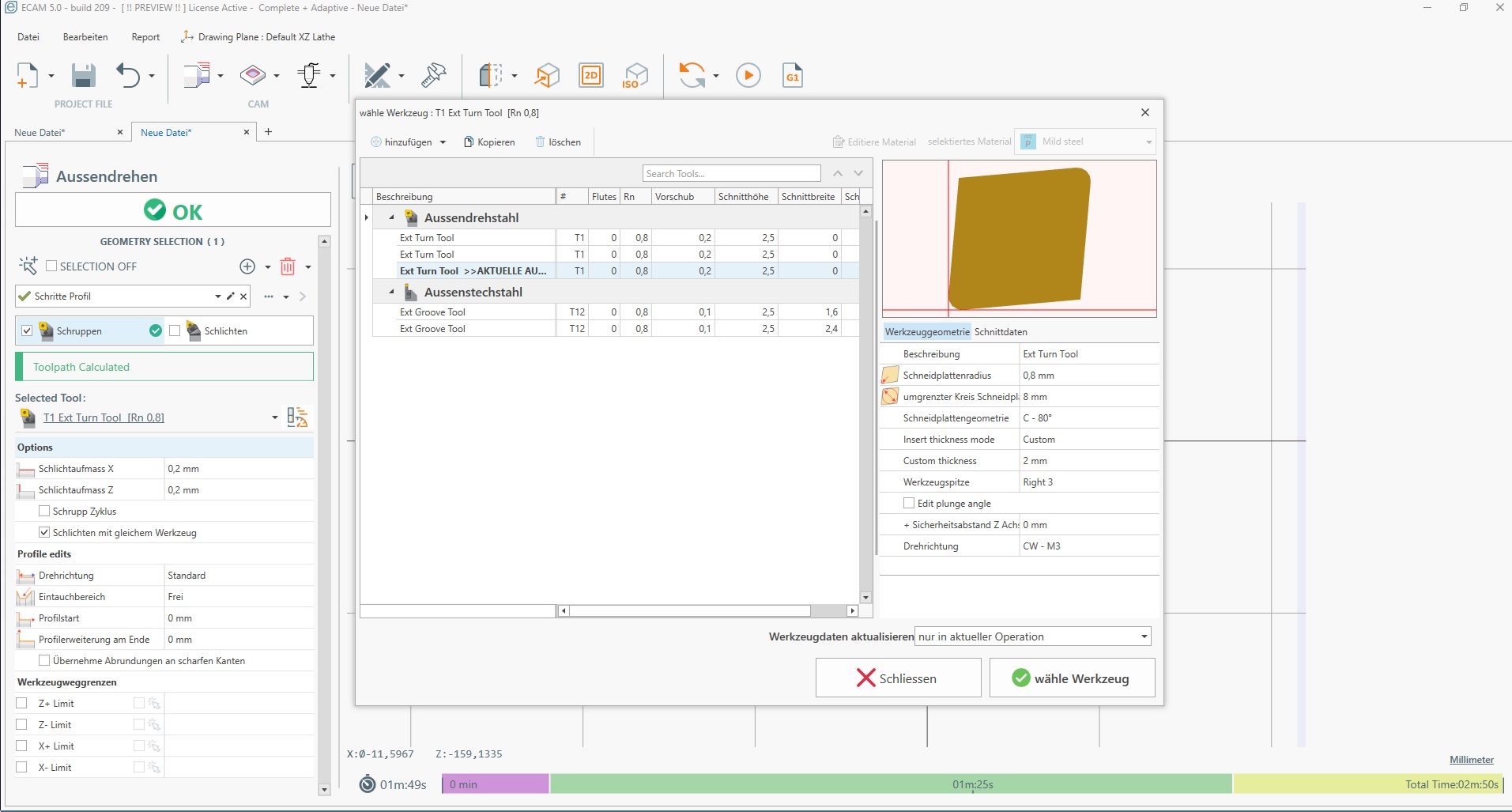Open the Werkzeugdaten aktualisieren dropdown
The image size is (1512, 812).
1032,636
